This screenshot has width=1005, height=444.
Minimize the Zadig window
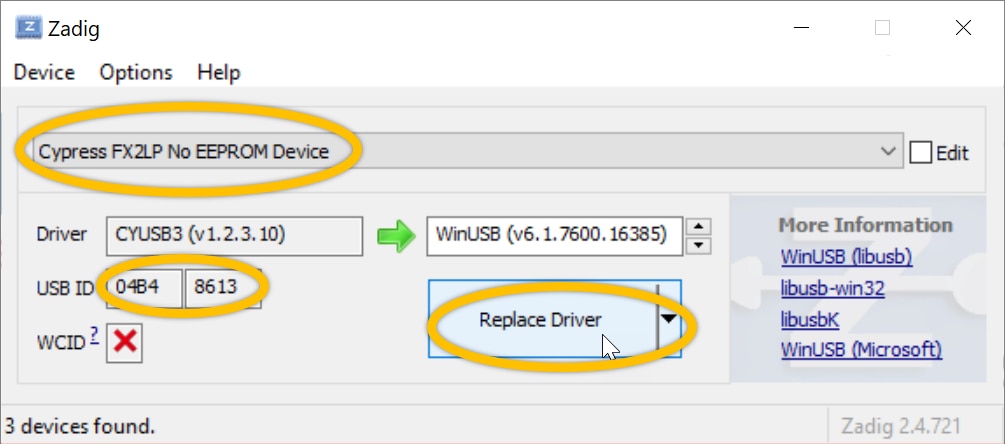pyautogui.click(x=801, y=28)
